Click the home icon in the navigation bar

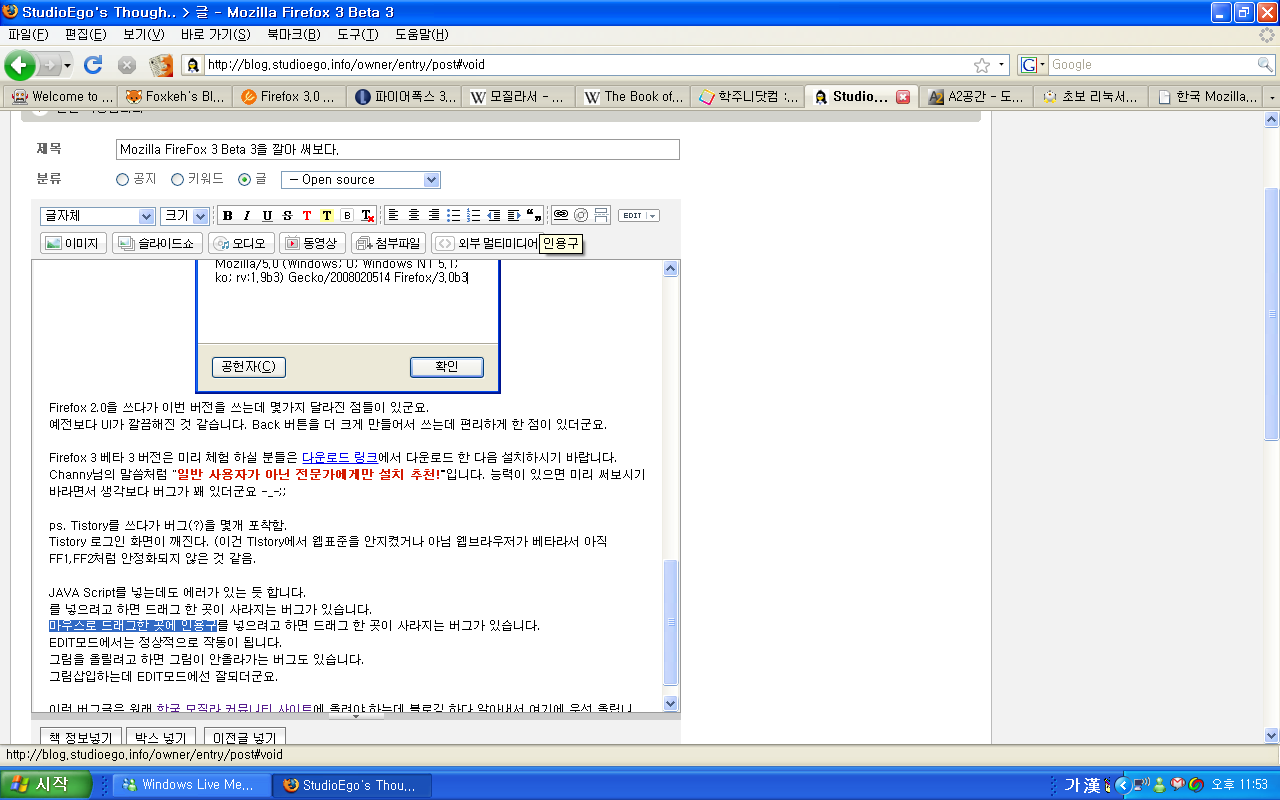[161, 65]
